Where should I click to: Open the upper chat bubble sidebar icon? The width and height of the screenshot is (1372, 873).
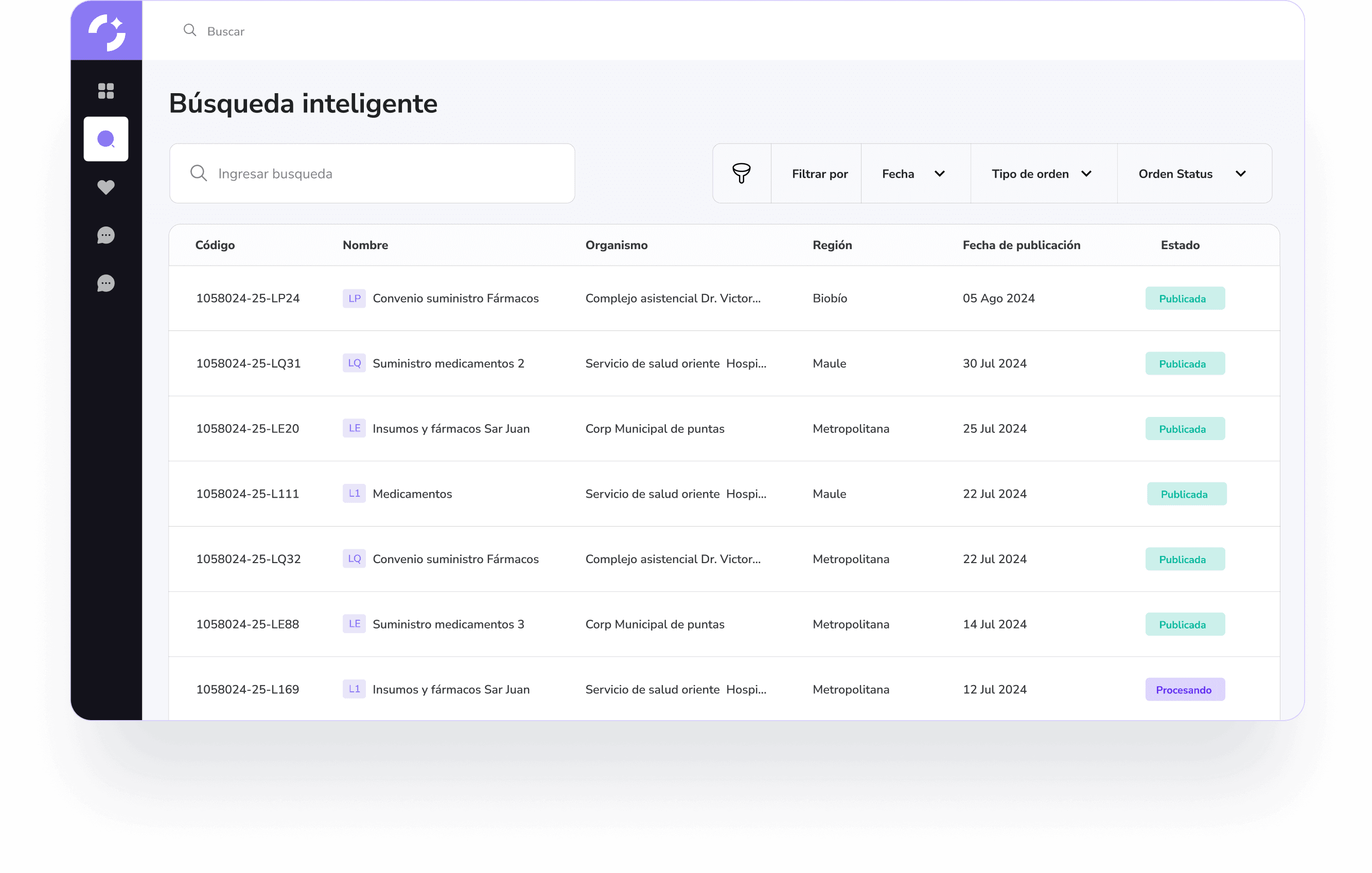point(106,235)
